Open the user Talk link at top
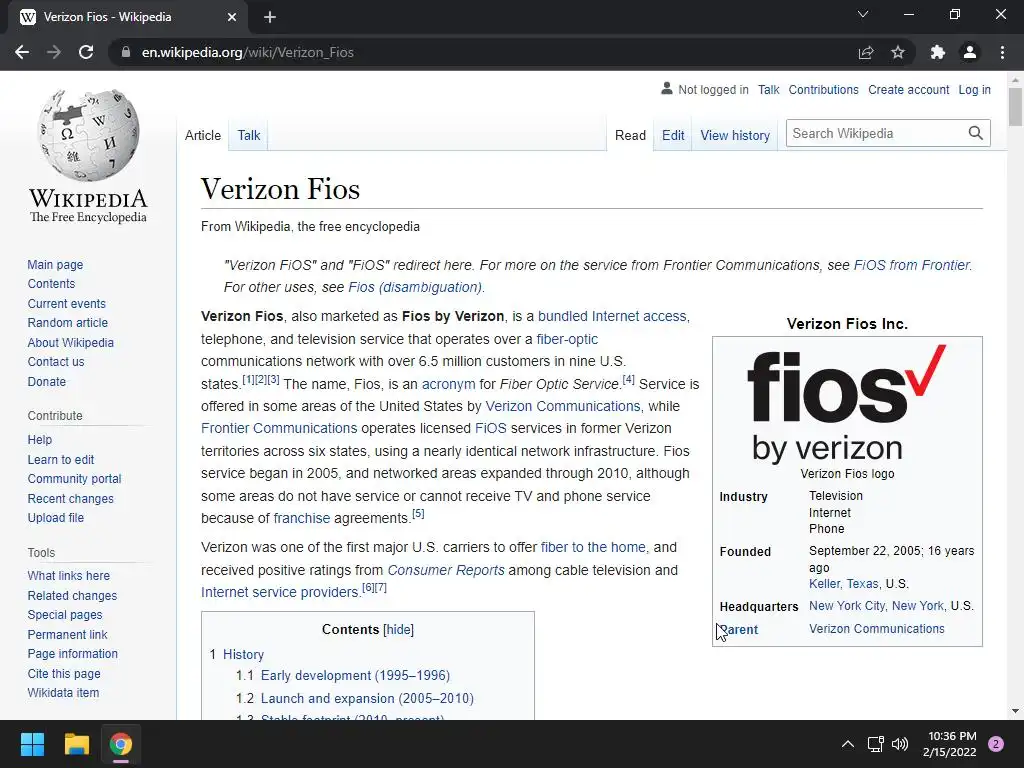Image resolution: width=1024 pixels, height=768 pixels. [x=769, y=89]
